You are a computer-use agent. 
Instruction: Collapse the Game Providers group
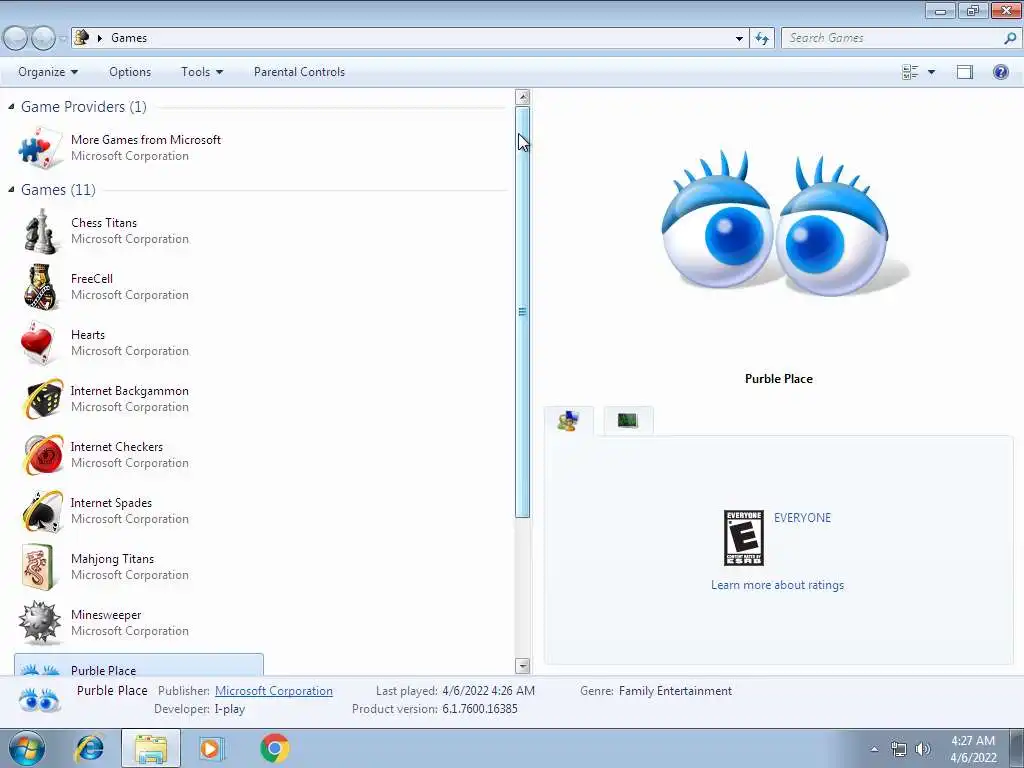[x=11, y=106]
